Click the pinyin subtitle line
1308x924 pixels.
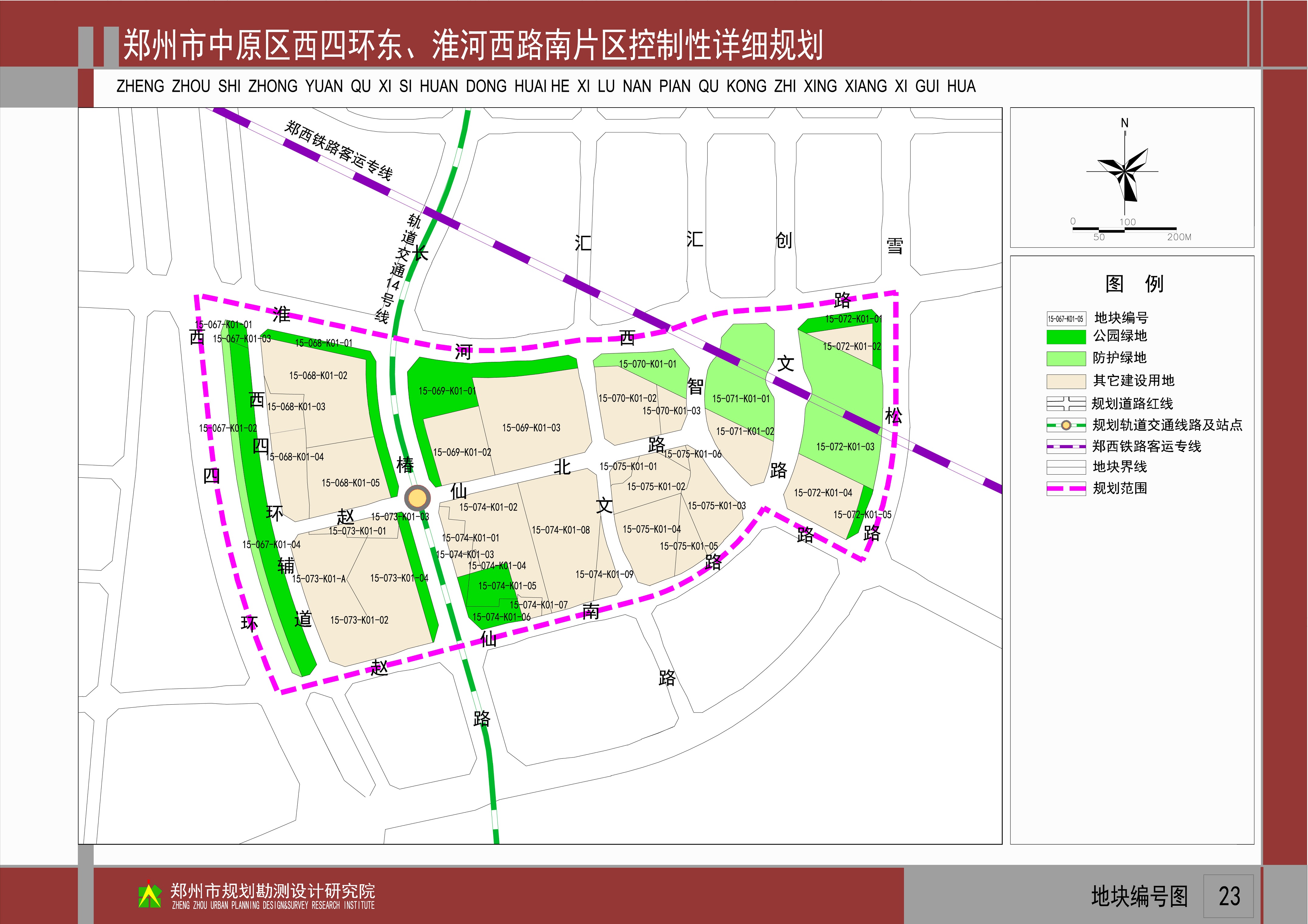[546, 86]
